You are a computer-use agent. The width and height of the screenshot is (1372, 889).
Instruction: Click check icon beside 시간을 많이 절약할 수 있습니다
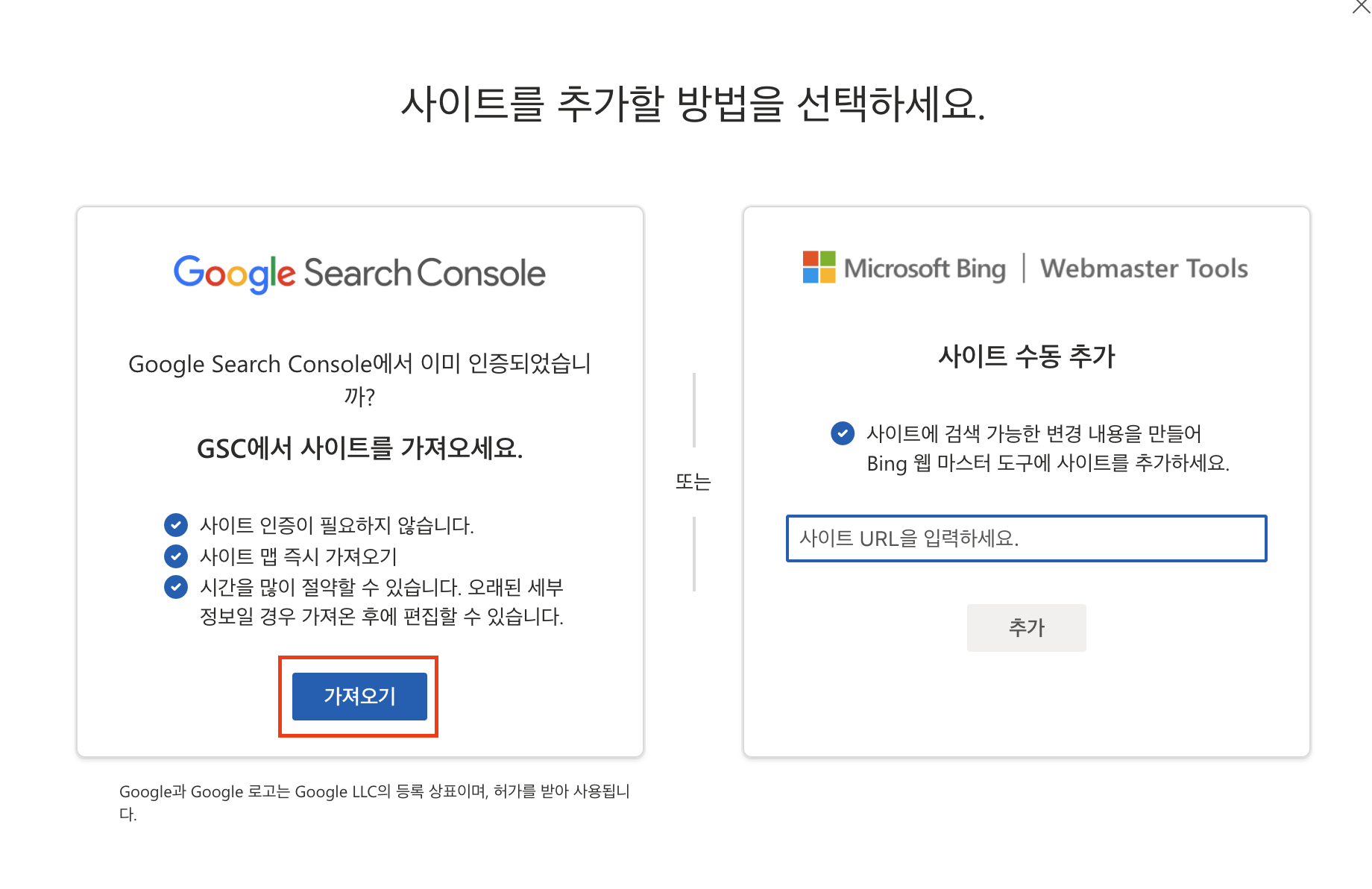pyautogui.click(x=176, y=587)
